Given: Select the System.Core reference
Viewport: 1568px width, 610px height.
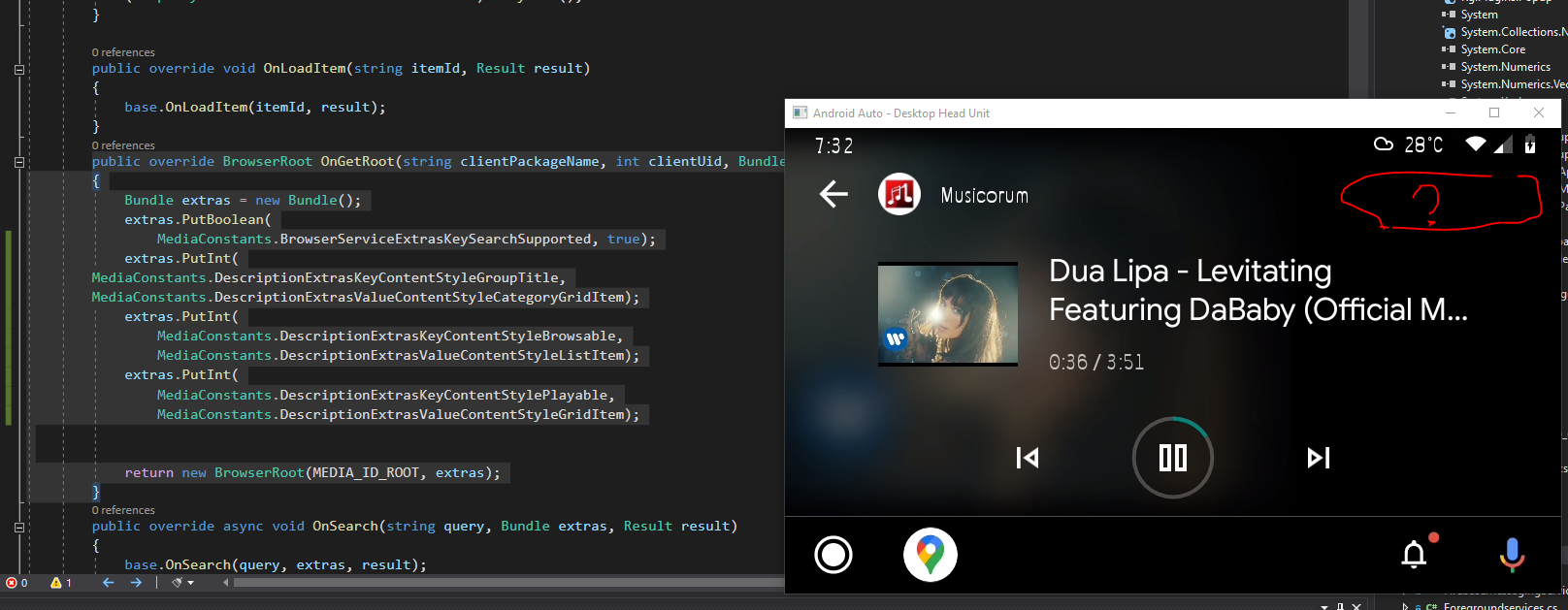Looking at the screenshot, I should [1492, 49].
